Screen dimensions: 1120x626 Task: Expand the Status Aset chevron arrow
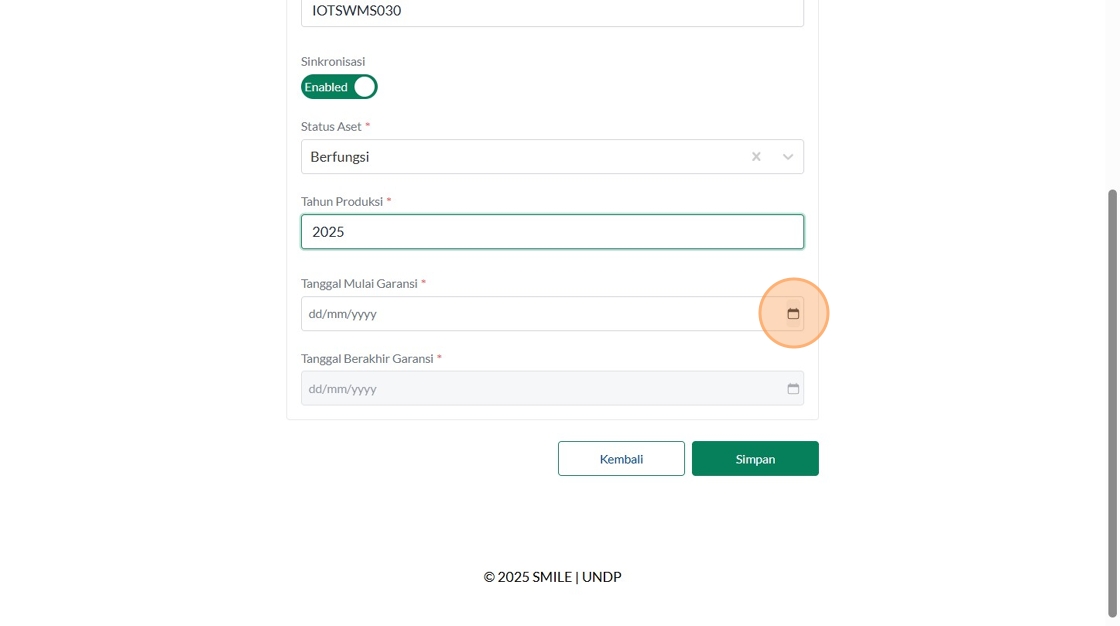tap(787, 156)
